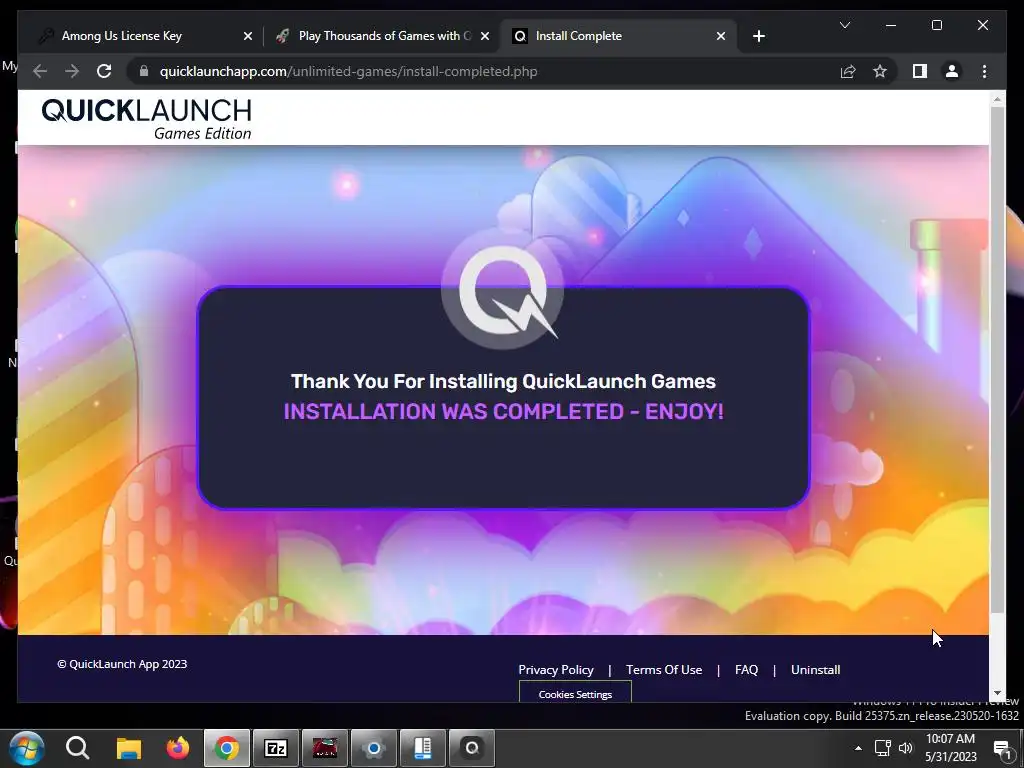Open the Uninstall link in footer
The height and width of the screenshot is (768, 1024).
pos(815,669)
